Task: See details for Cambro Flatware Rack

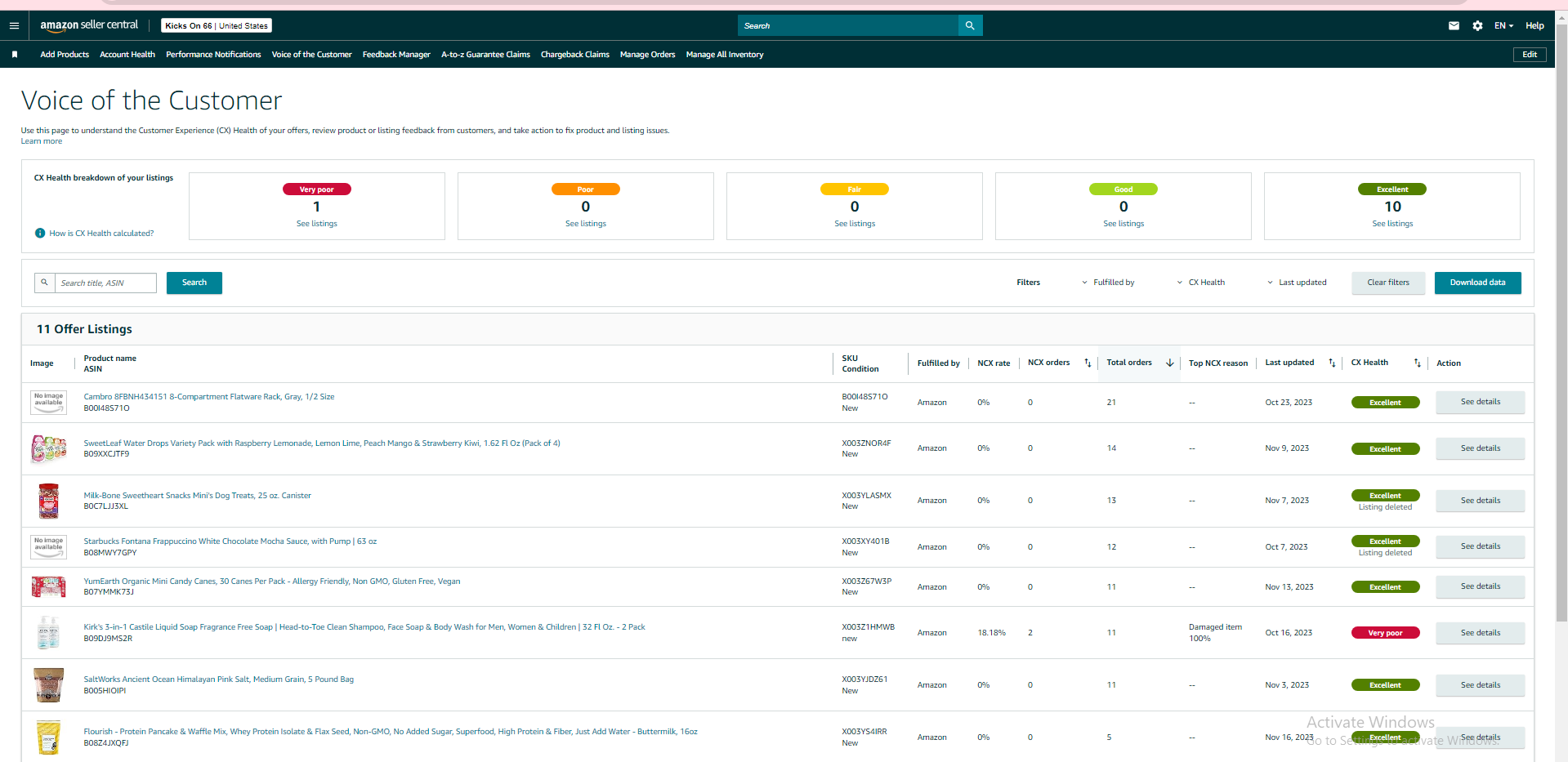Action: (x=1480, y=402)
